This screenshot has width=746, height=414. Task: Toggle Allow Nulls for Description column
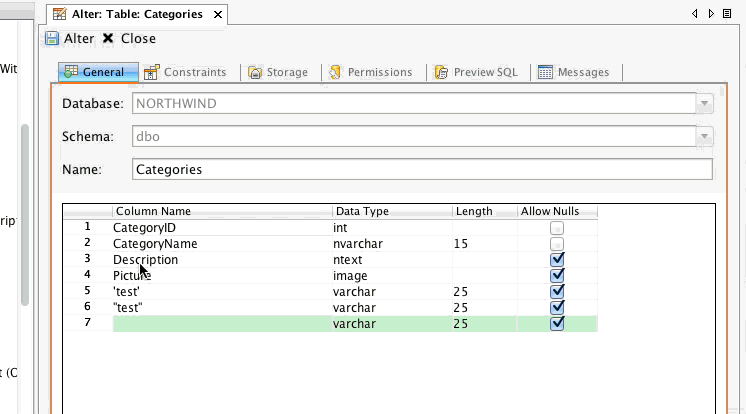(558, 260)
